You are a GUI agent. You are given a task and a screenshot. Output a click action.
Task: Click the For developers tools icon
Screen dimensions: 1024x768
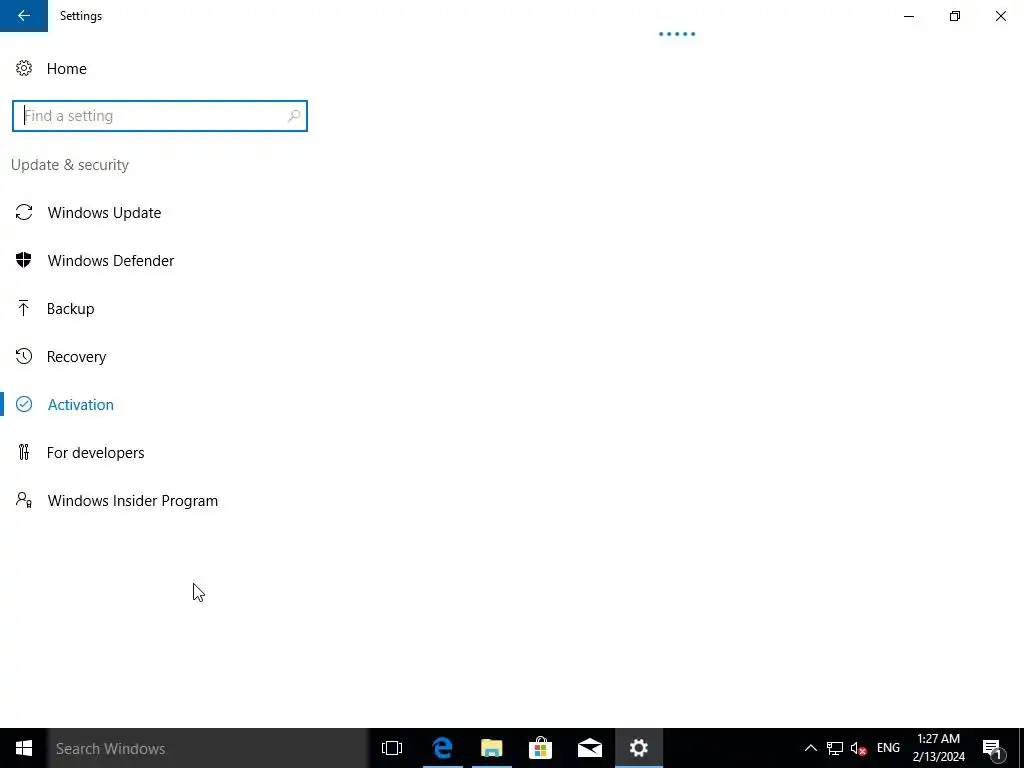tap(24, 453)
